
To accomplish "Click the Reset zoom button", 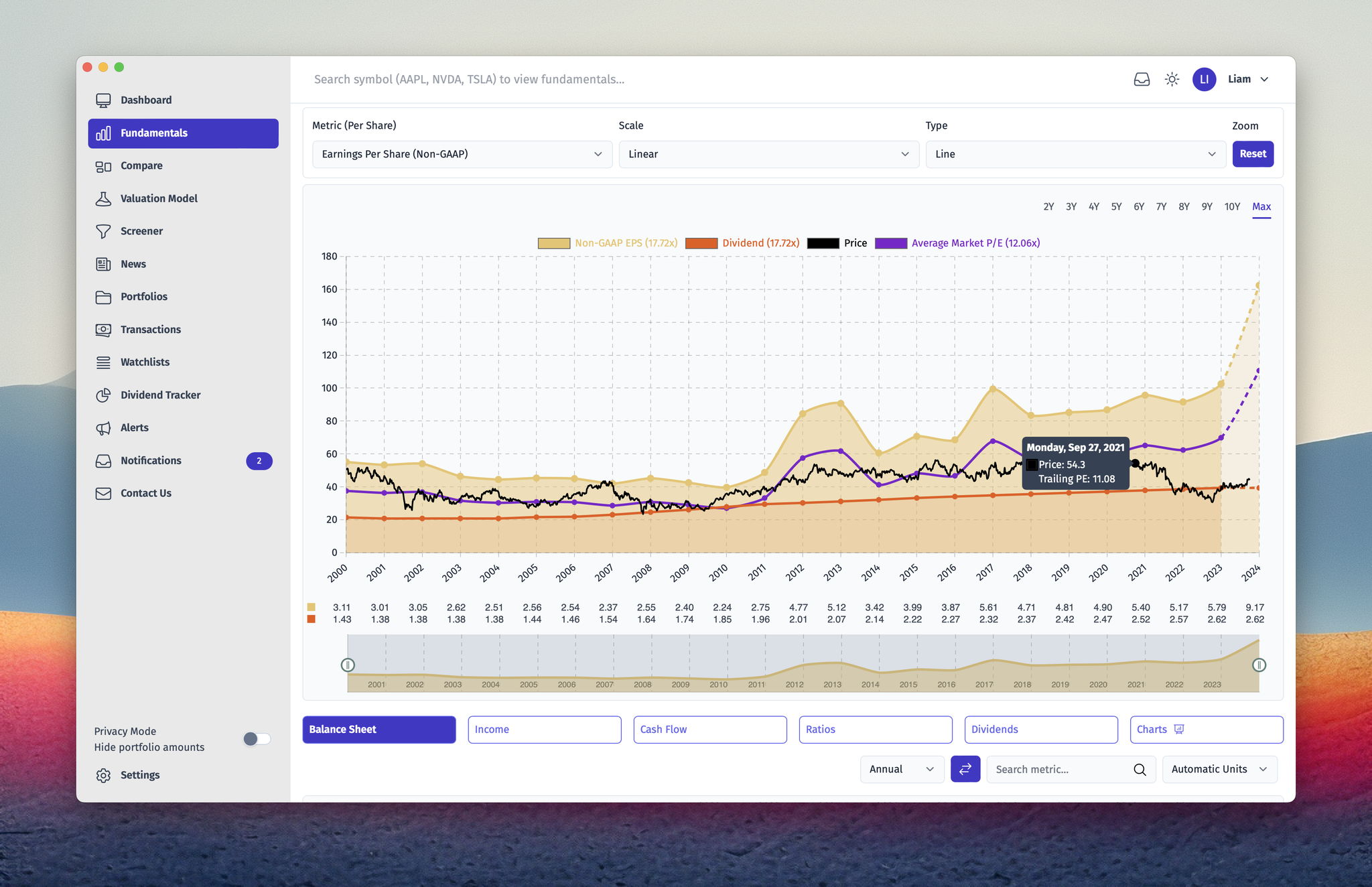I will 1253,153.
